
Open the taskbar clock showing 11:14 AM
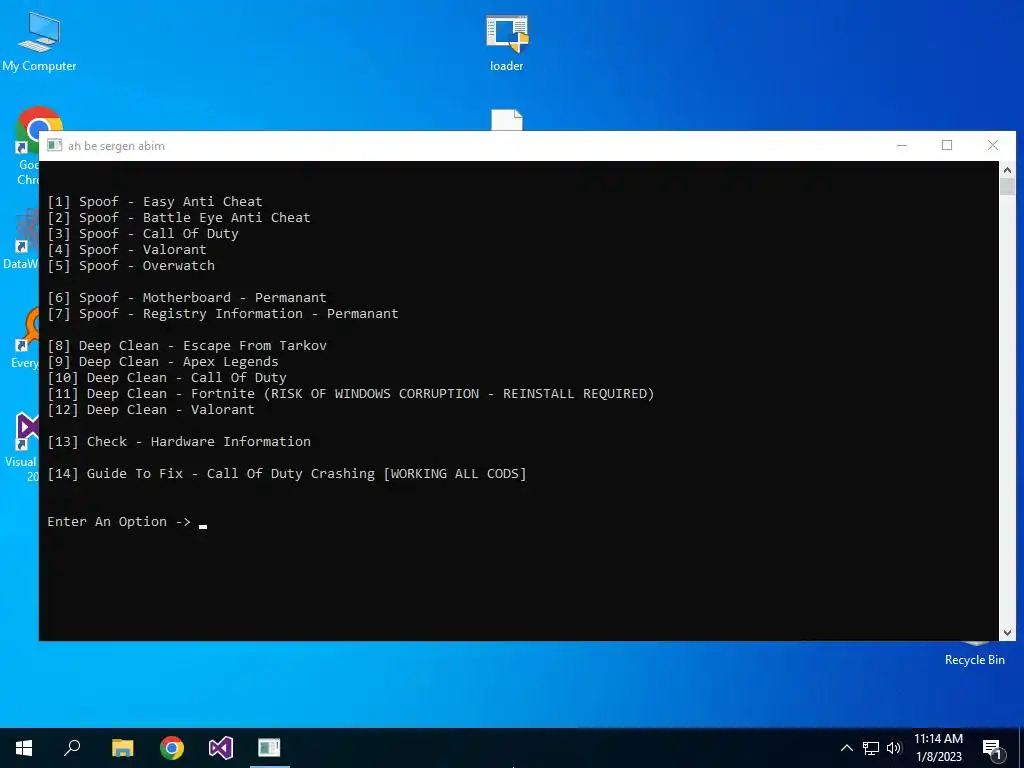(938, 748)
